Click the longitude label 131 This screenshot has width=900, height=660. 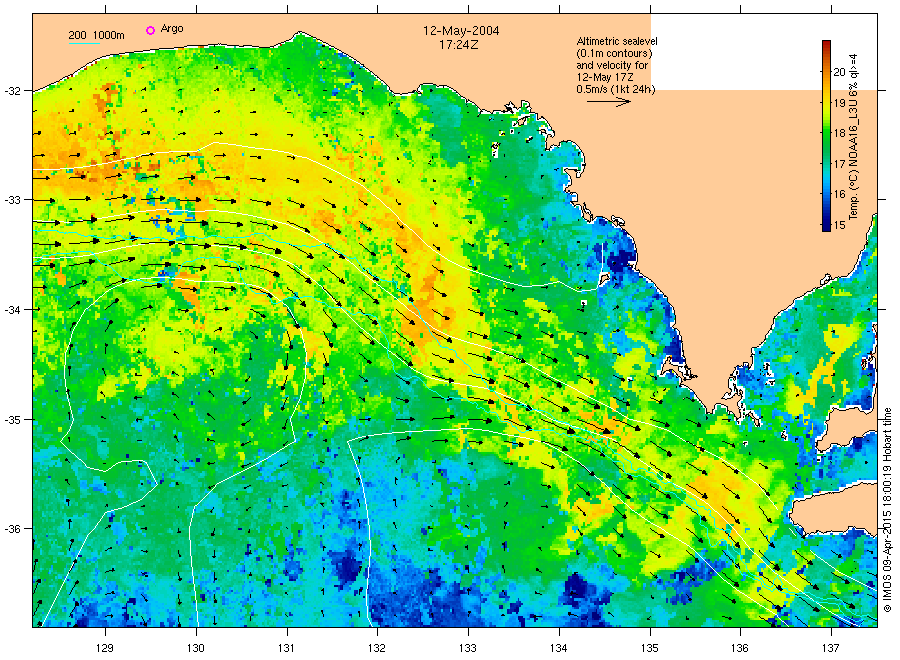click(x=286, y=648)
